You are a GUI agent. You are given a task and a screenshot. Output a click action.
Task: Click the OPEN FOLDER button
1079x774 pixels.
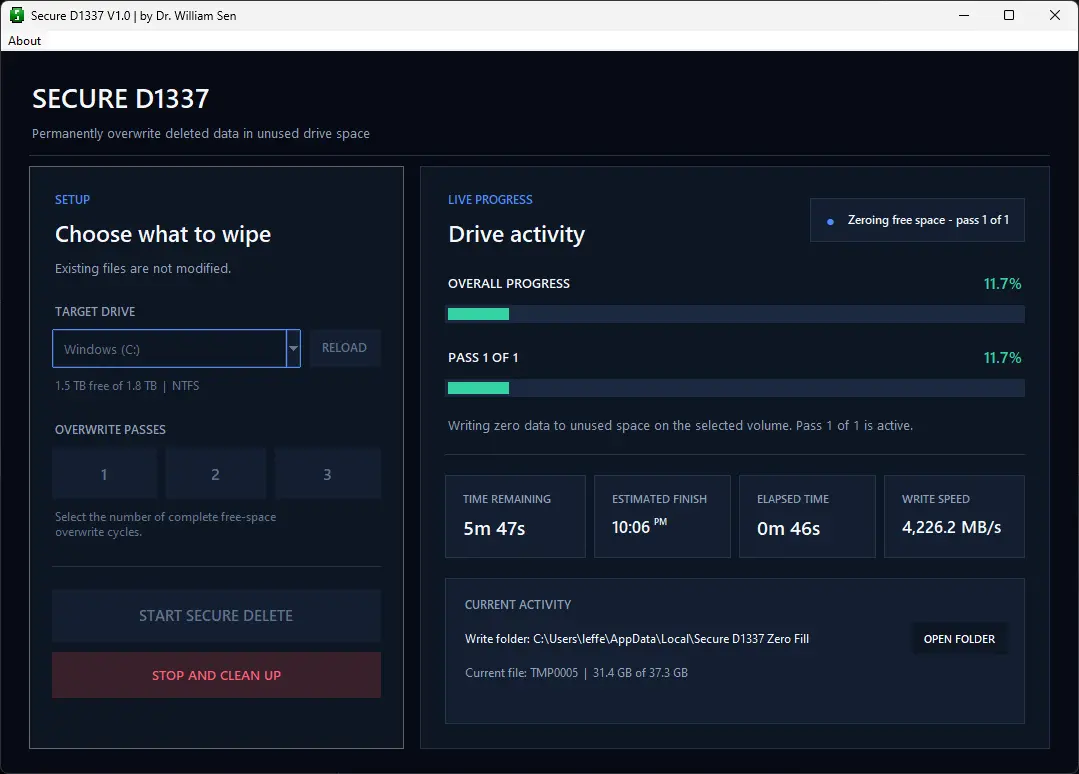959,639
